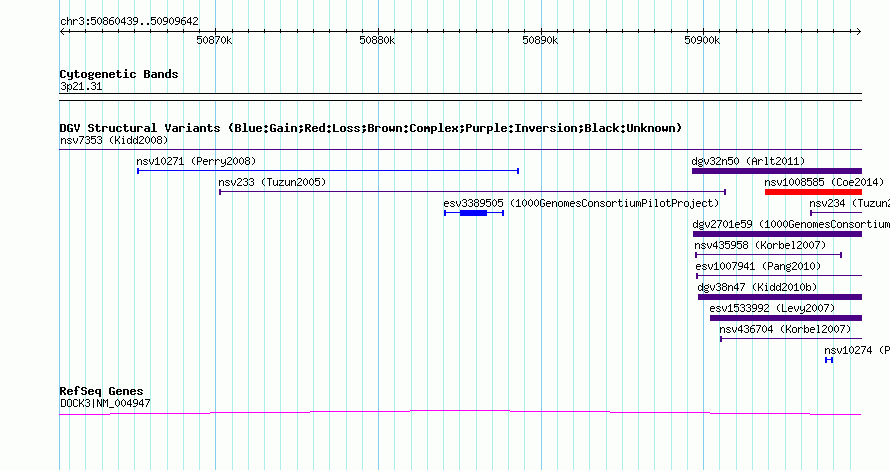This screenshot has height=470, width=890.
Task: Open the nsv1008585 (Coe2014) label
Action: coord(824,182)
